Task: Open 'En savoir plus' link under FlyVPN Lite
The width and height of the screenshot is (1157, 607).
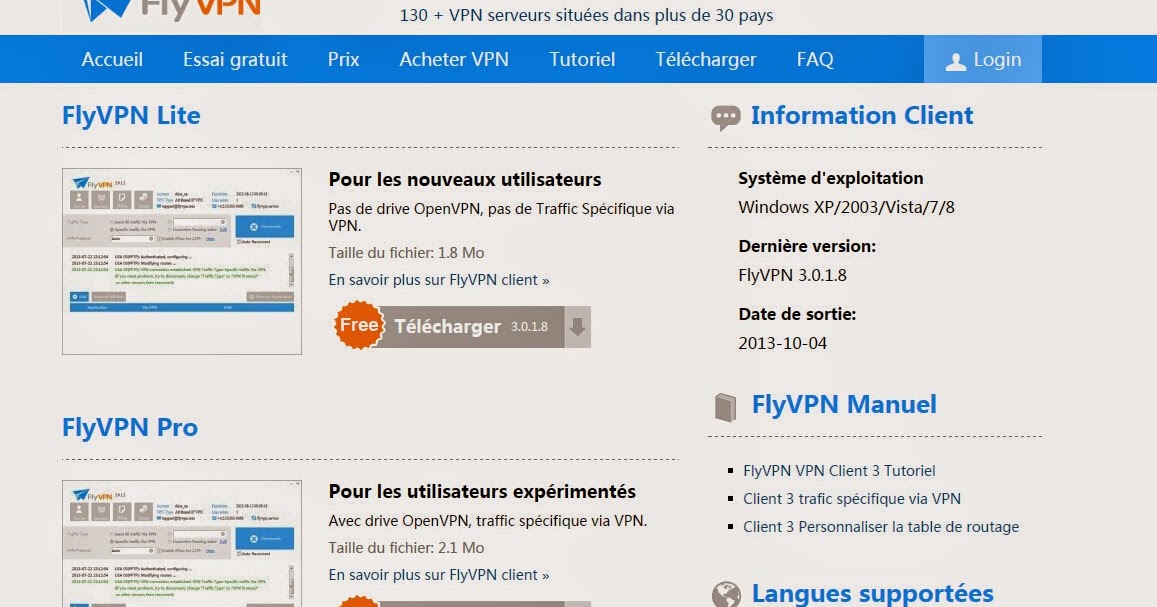Action: [x=439, y=280]
